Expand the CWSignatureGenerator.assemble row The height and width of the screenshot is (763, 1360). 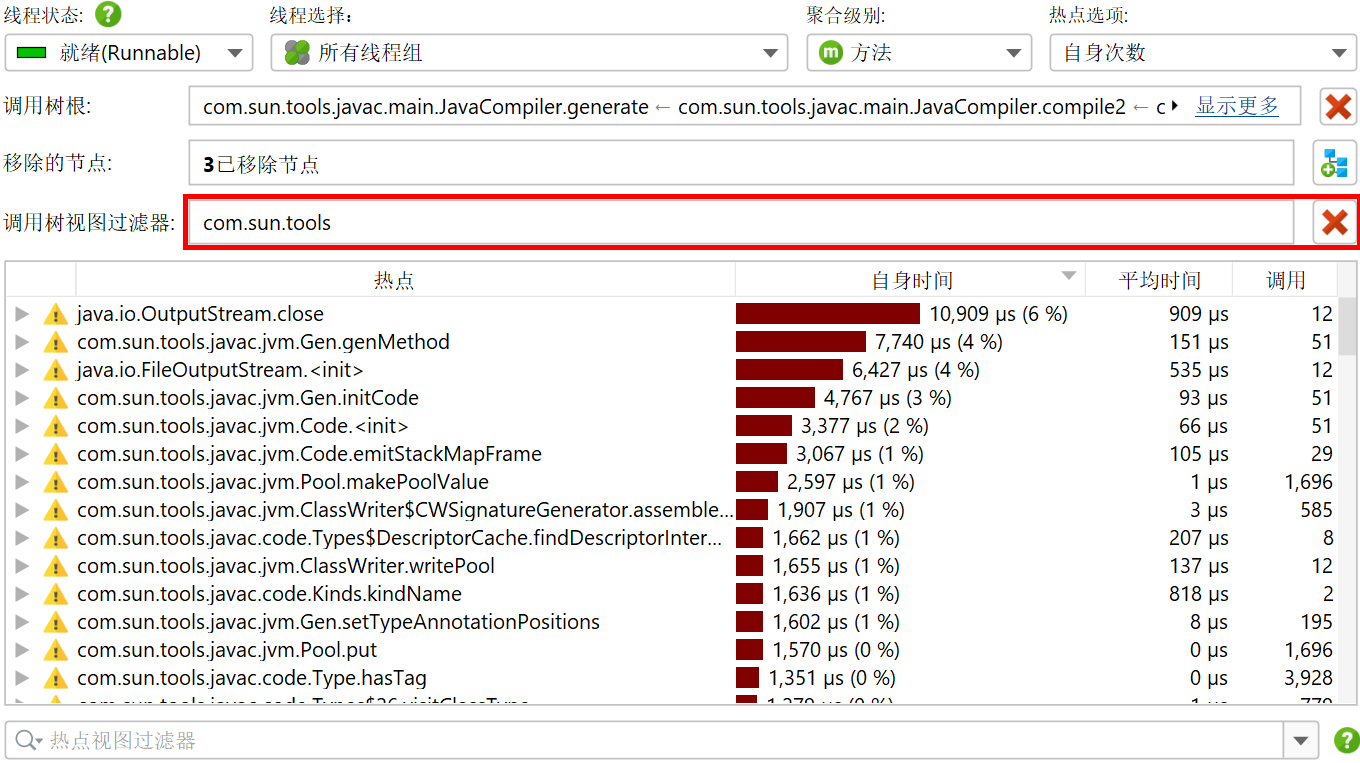coord(22,510)
